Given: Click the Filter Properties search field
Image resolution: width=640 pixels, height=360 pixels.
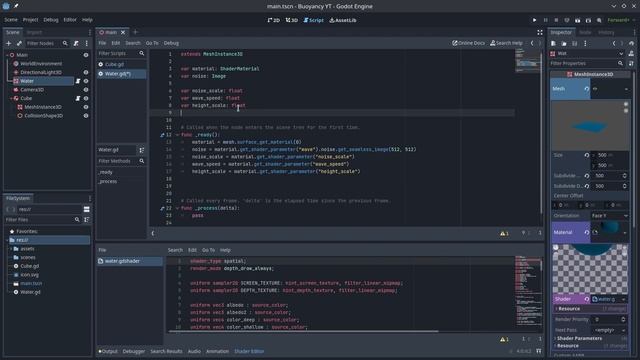Looking at the screenshot, I should (x=587, y=64).
